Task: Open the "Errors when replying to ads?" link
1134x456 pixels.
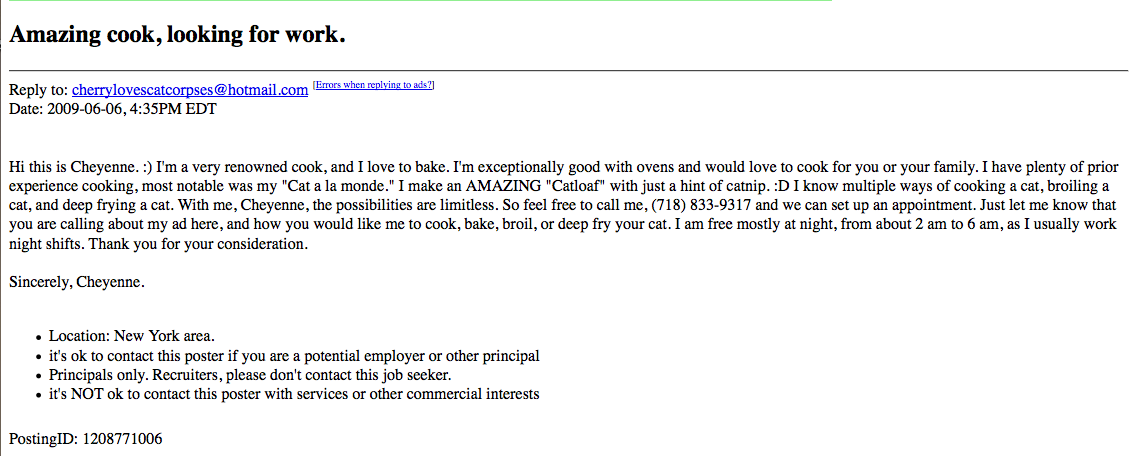Action: coord(373,85)
